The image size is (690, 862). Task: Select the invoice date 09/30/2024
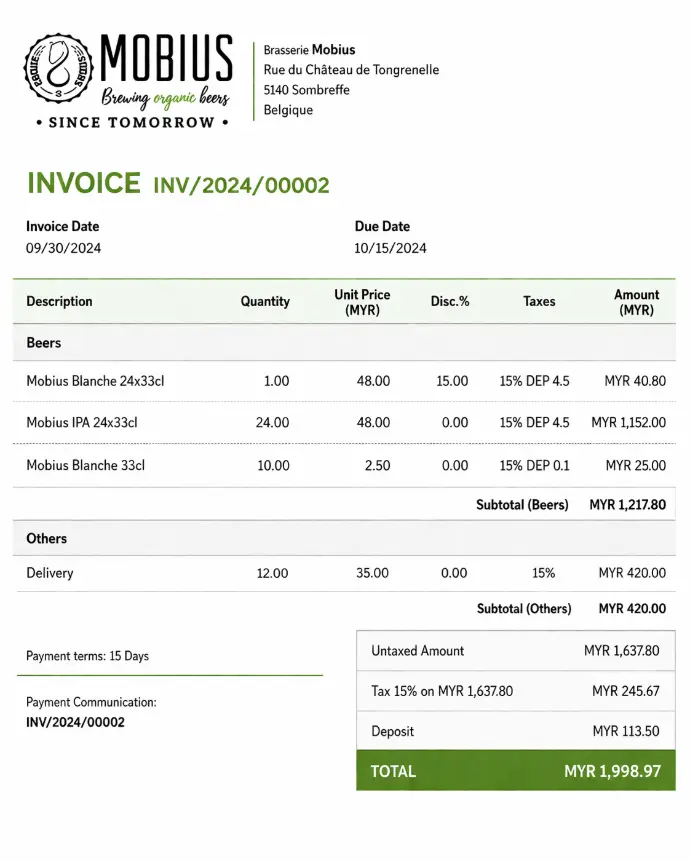coord(63,248)
